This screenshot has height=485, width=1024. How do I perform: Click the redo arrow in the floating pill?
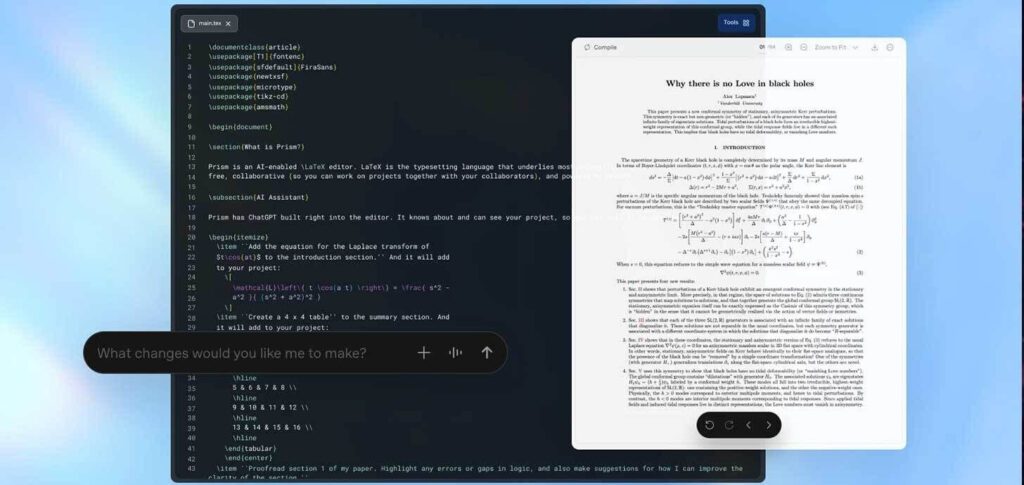pos(729,425)
